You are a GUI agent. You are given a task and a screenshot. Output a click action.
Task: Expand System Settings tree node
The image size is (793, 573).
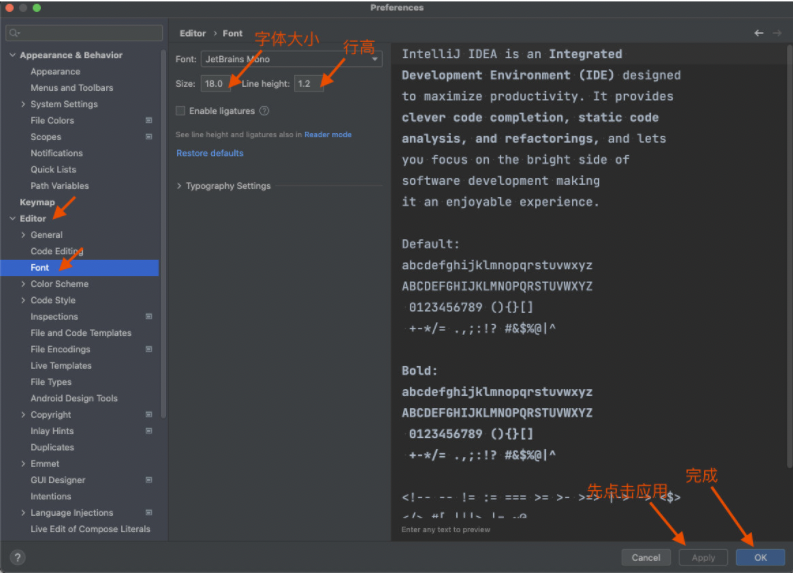(x=23, y=104)
